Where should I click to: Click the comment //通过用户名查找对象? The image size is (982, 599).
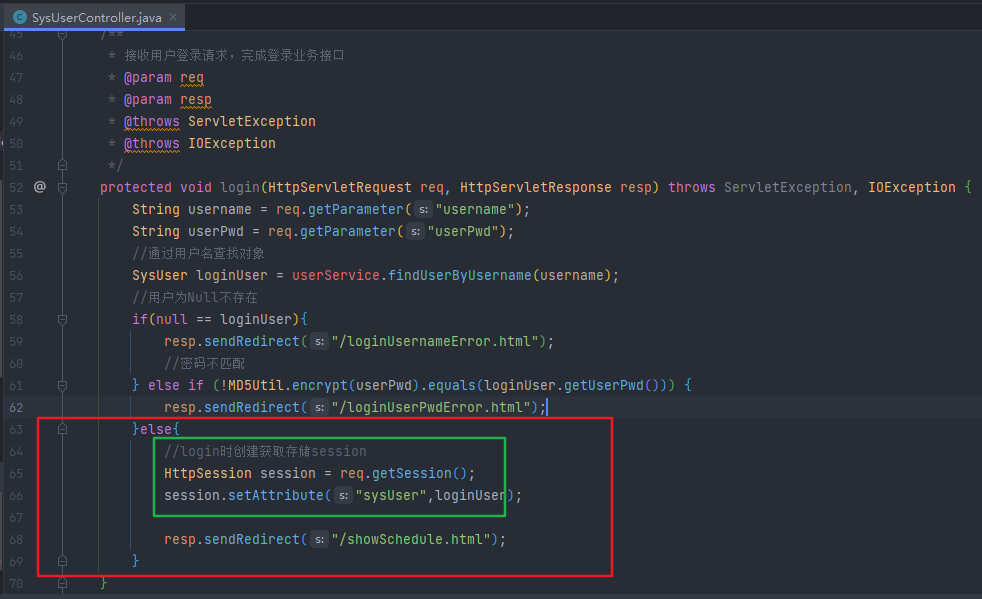tap(198, 253)
